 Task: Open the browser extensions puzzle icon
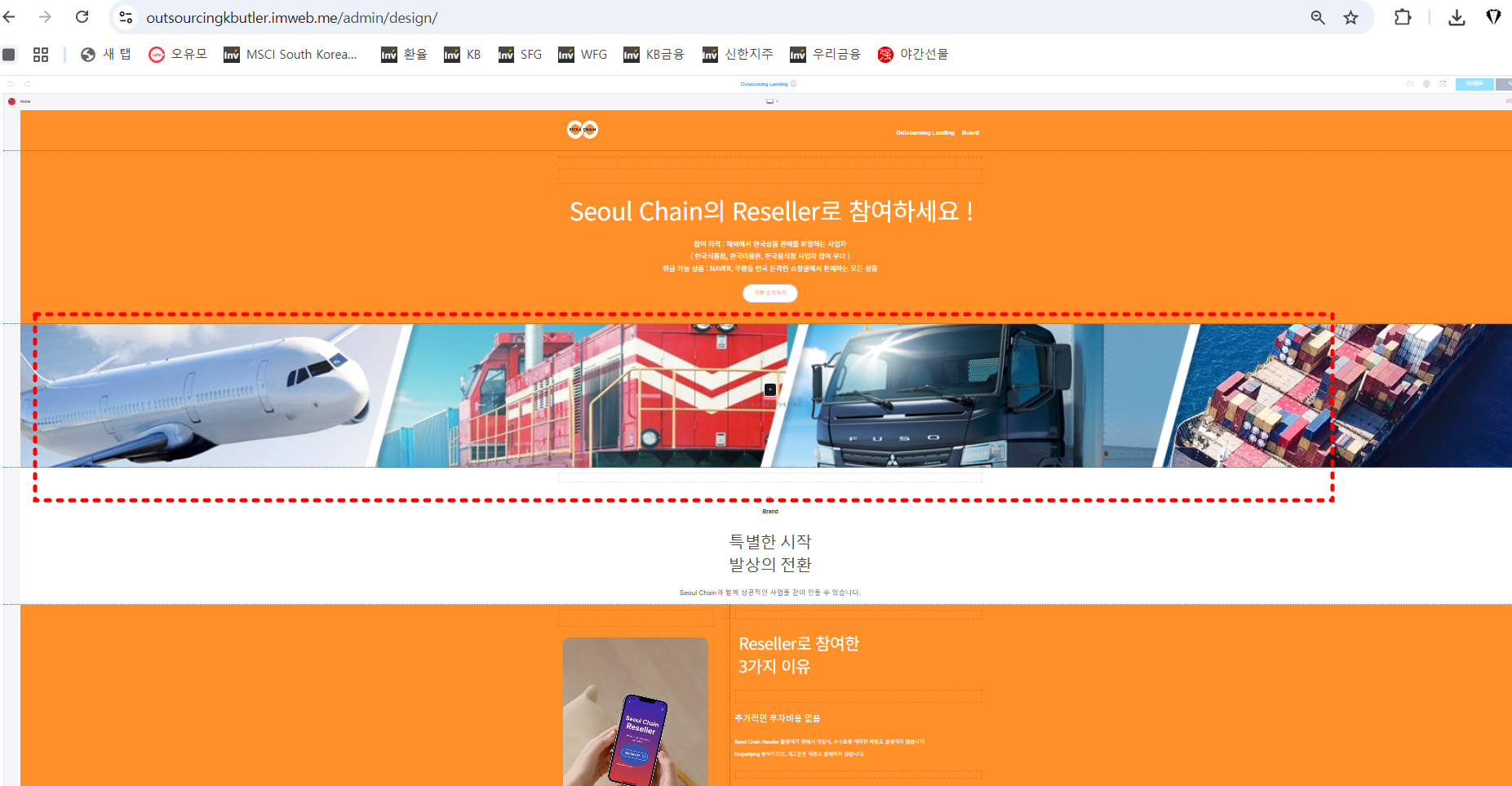(1403, 17)
